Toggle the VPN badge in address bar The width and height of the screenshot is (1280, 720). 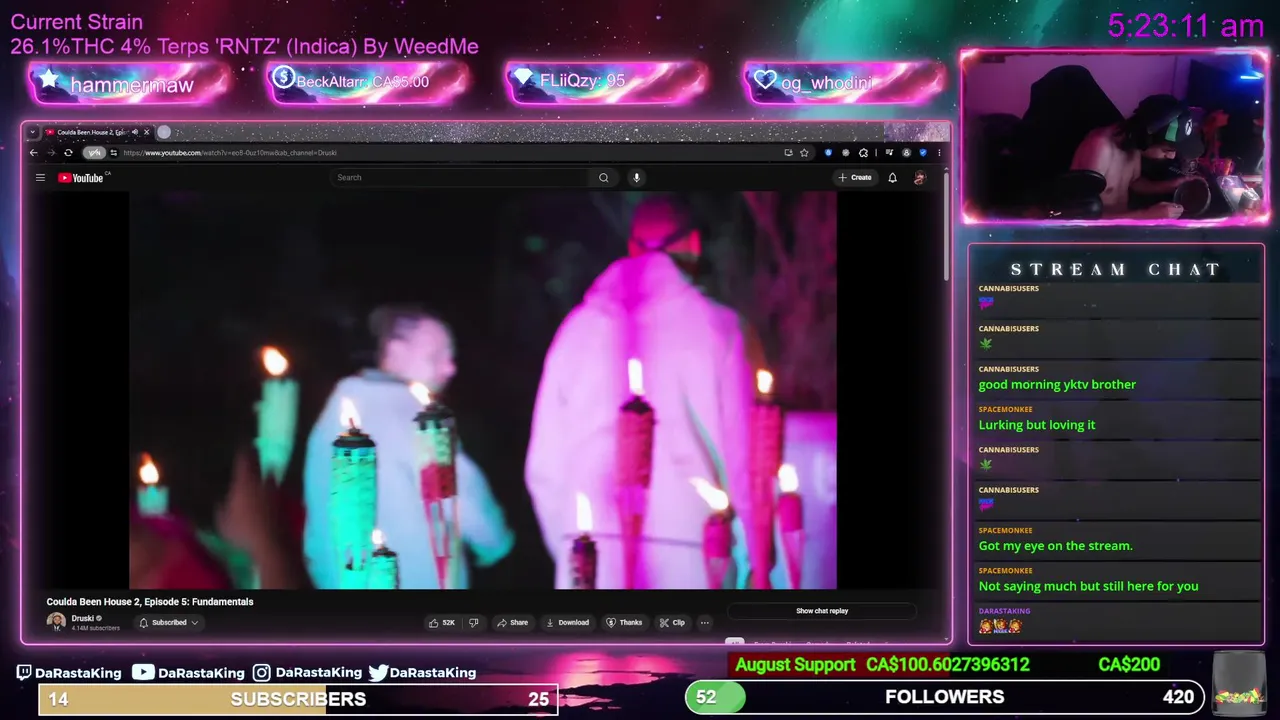tap(94, 153)
